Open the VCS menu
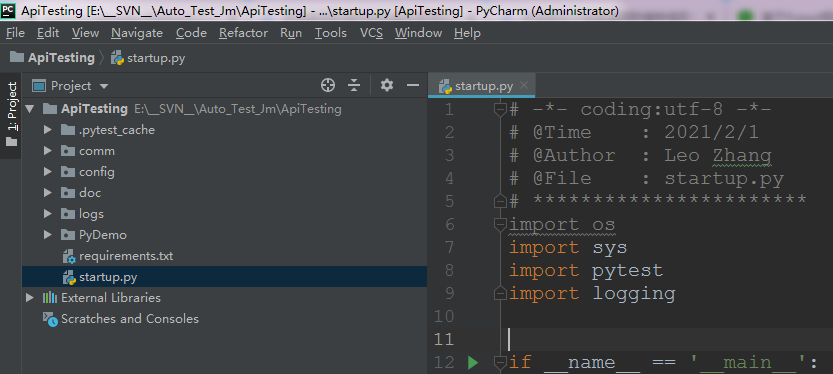Viewport: 833px width, 374px height. [x=371, y=33]
